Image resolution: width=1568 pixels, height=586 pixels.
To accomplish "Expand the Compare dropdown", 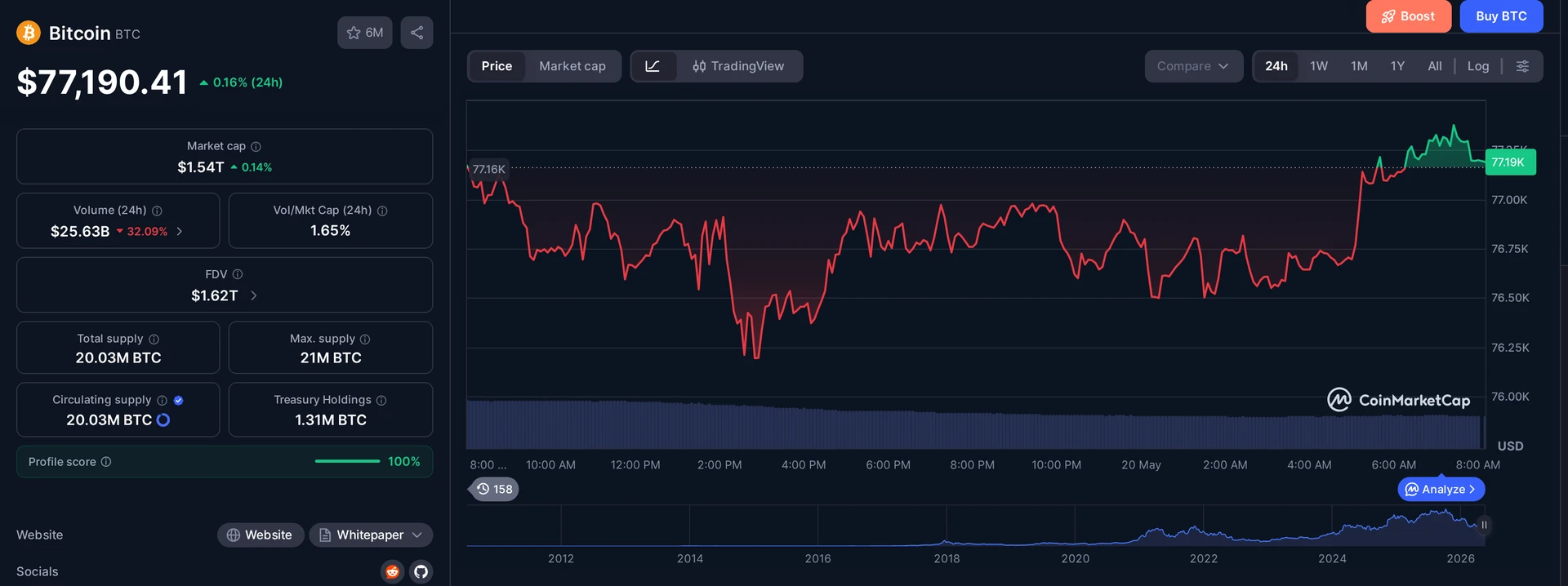I will 1193,66.
